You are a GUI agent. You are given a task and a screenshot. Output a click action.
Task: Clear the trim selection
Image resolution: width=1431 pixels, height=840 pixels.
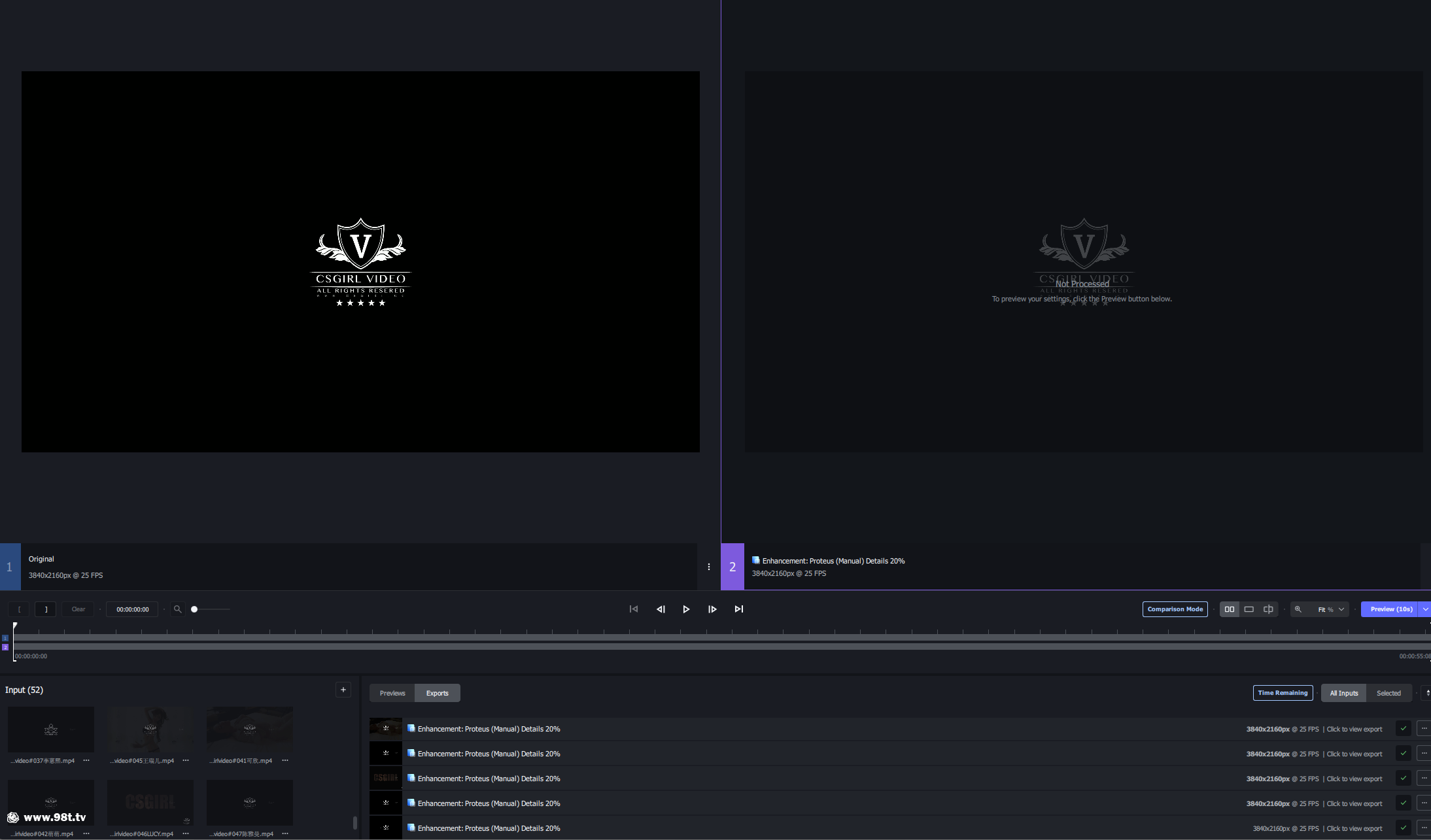[x=78, y=609]
